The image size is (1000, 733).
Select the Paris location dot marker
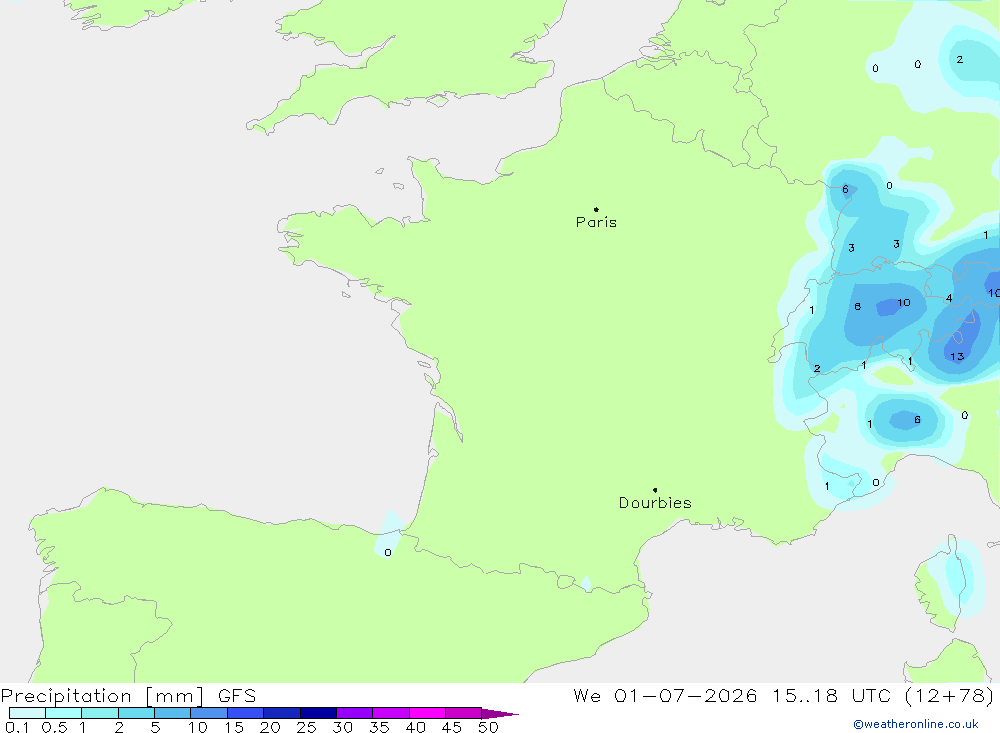[x=596, y=209]
